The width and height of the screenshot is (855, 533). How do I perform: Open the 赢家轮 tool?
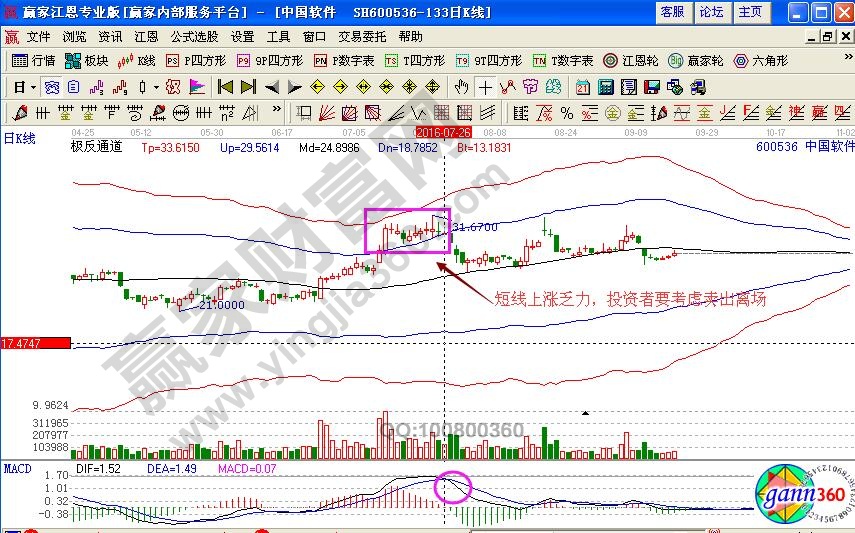click(x=696, y=60)
